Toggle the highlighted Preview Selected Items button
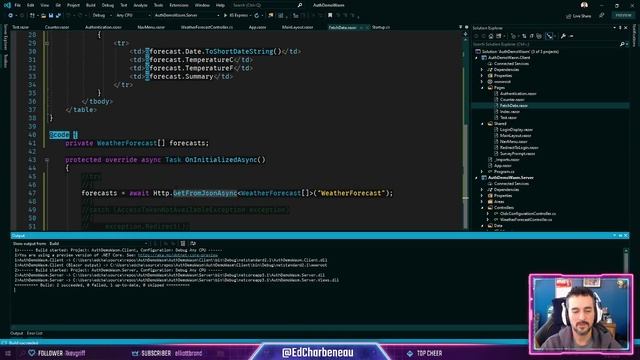 point(549,36)
